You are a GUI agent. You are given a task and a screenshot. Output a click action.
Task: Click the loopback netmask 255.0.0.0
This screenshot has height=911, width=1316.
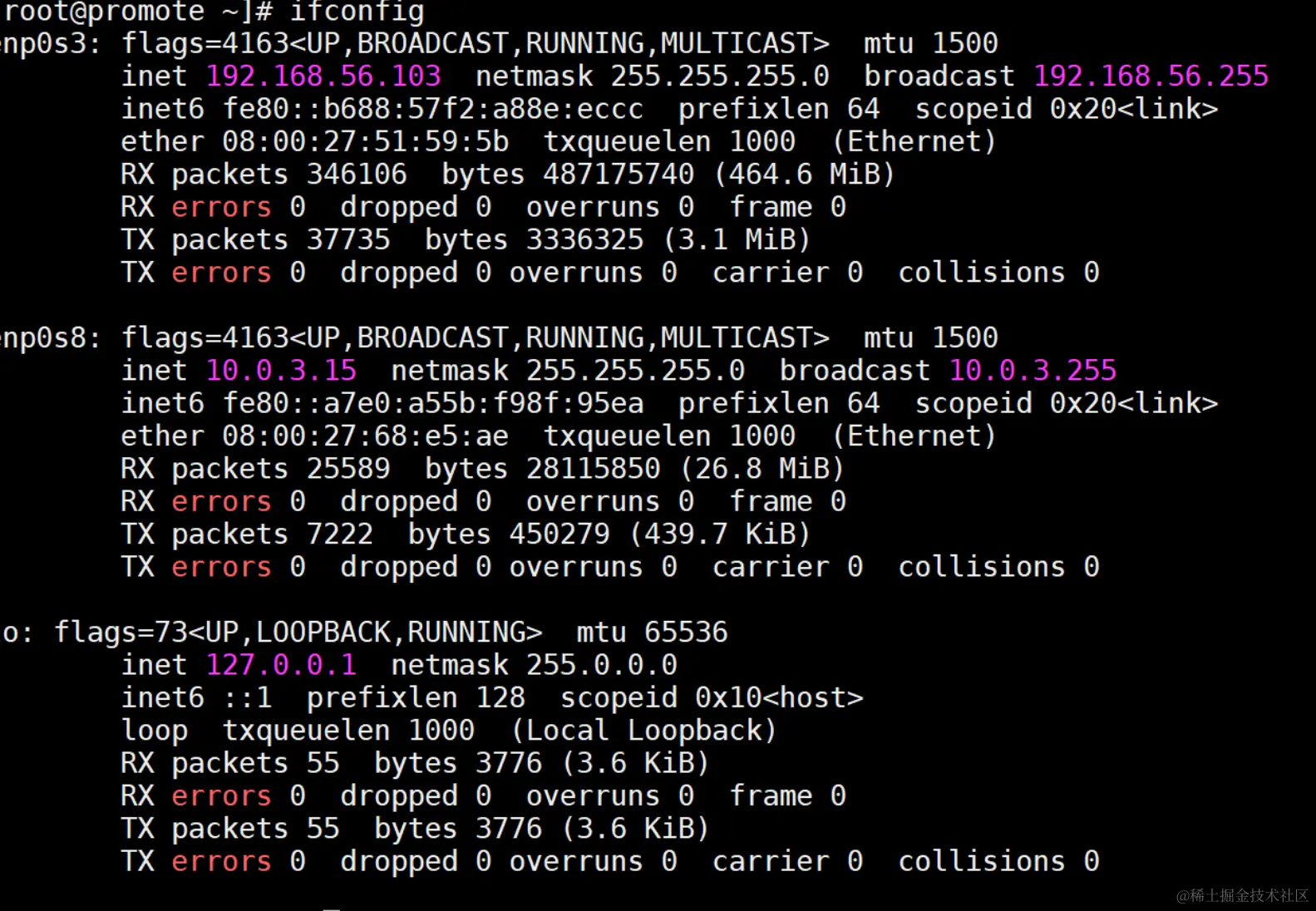(602, 665)
